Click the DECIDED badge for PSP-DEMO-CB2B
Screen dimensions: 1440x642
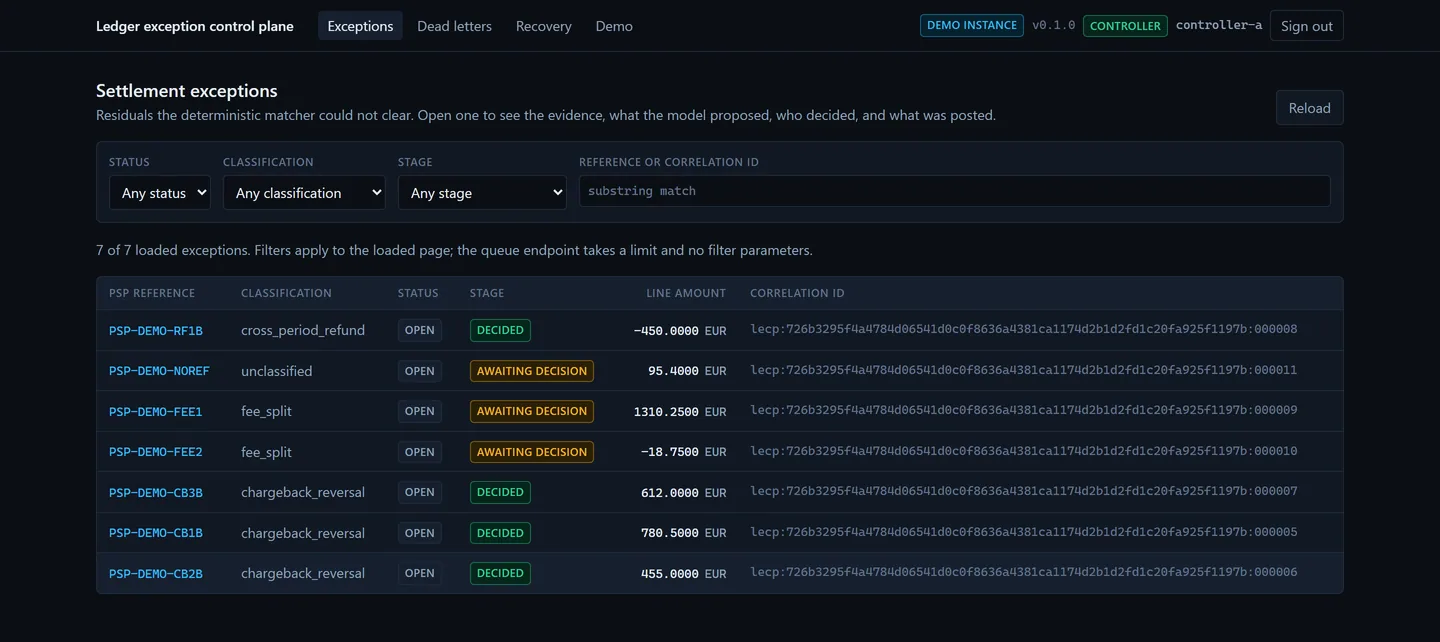point(500,573)
